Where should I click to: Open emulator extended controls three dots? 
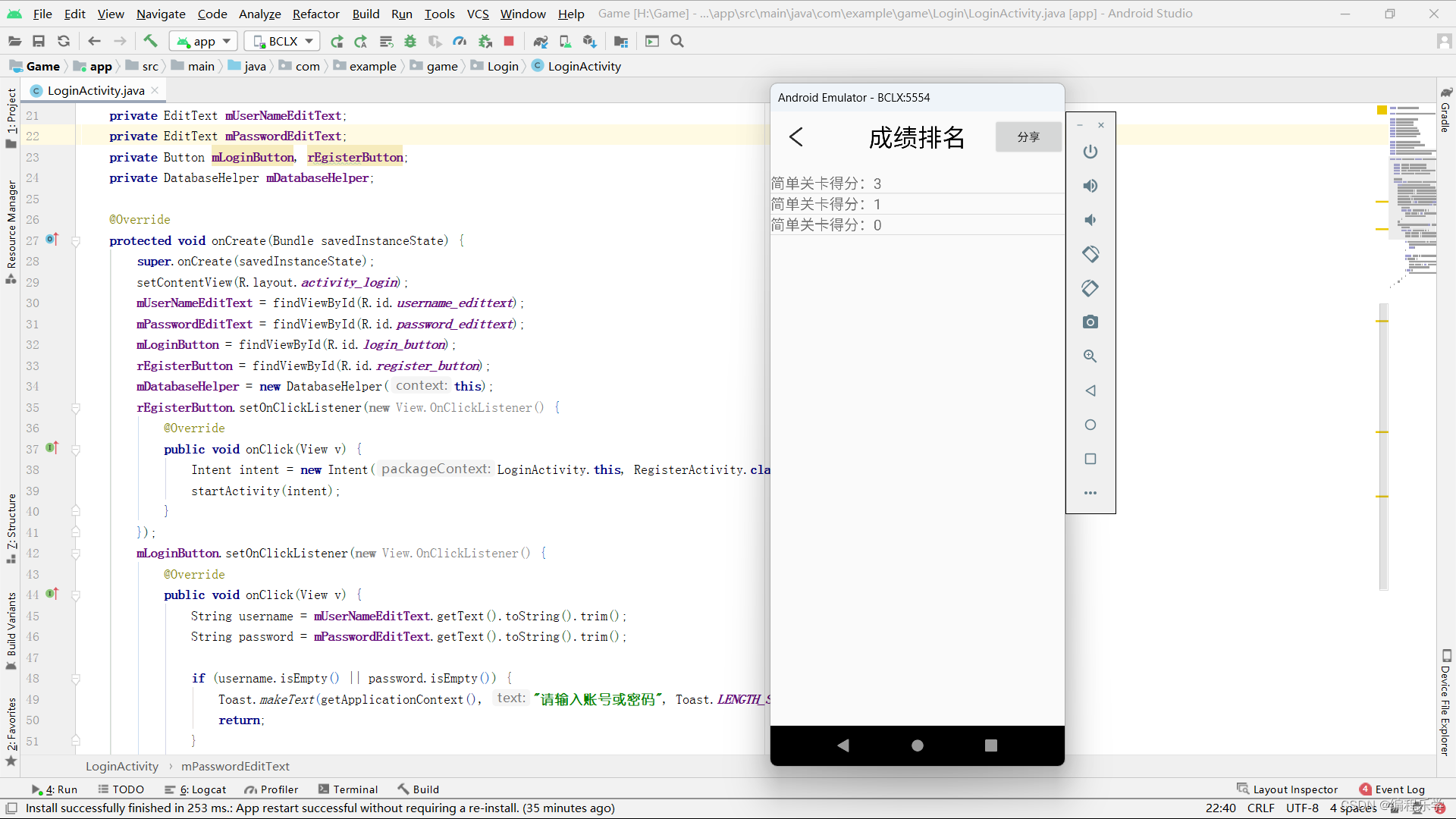point(1090,493)
